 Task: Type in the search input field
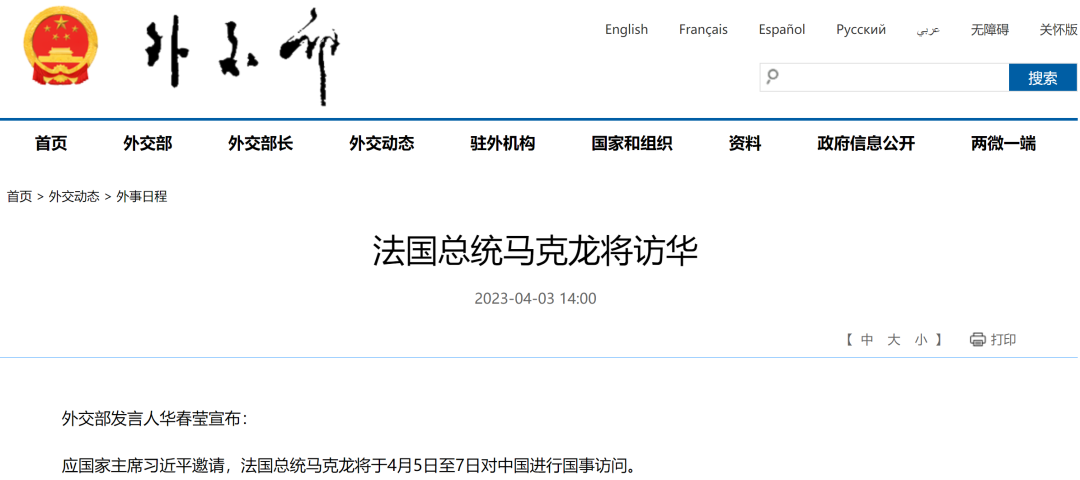[890, 77]
